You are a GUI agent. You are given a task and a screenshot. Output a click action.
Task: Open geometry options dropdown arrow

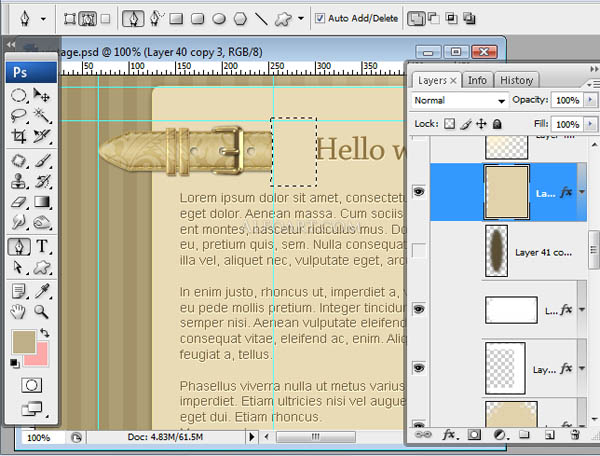click(301, 18)
